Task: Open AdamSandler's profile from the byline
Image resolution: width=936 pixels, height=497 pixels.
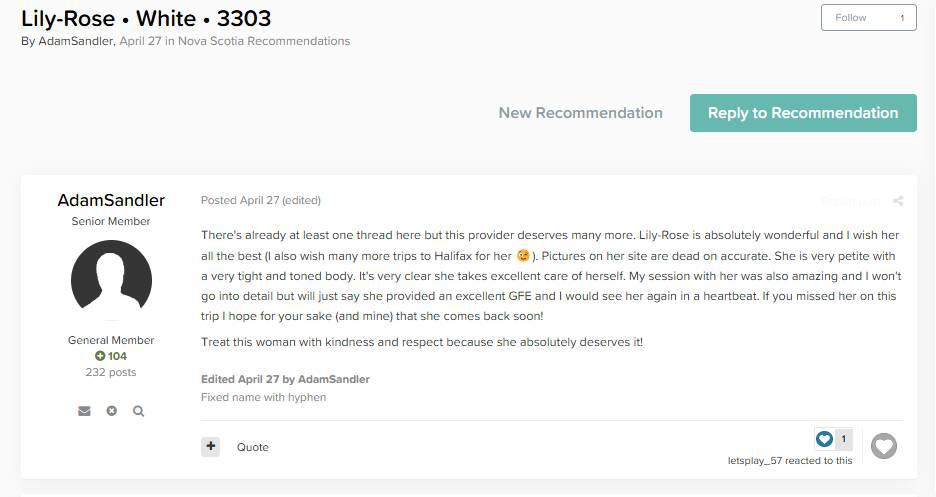Action: pyautogui.click(x=75, y=41)
